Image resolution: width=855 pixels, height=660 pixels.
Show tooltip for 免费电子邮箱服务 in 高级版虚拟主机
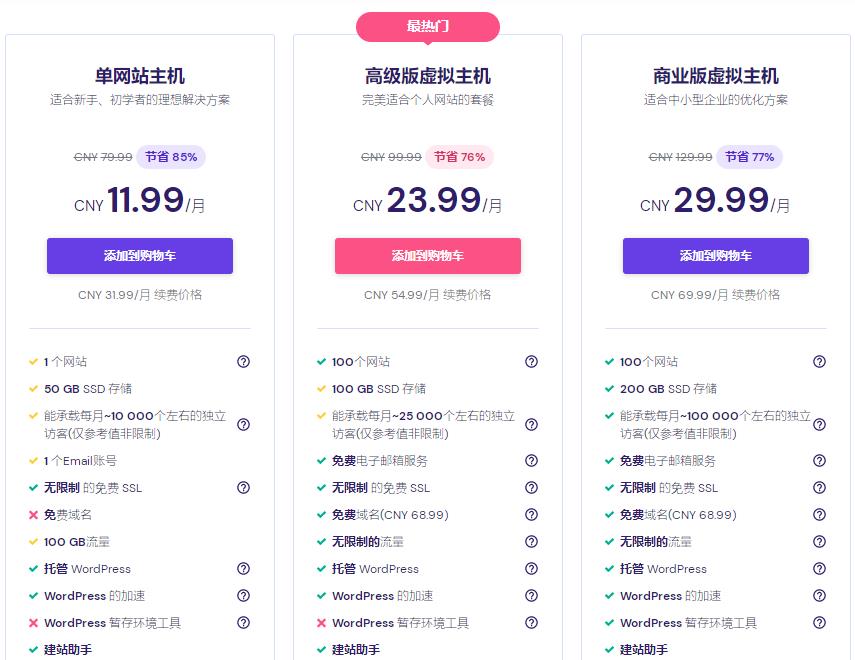[x=531, y=461]
